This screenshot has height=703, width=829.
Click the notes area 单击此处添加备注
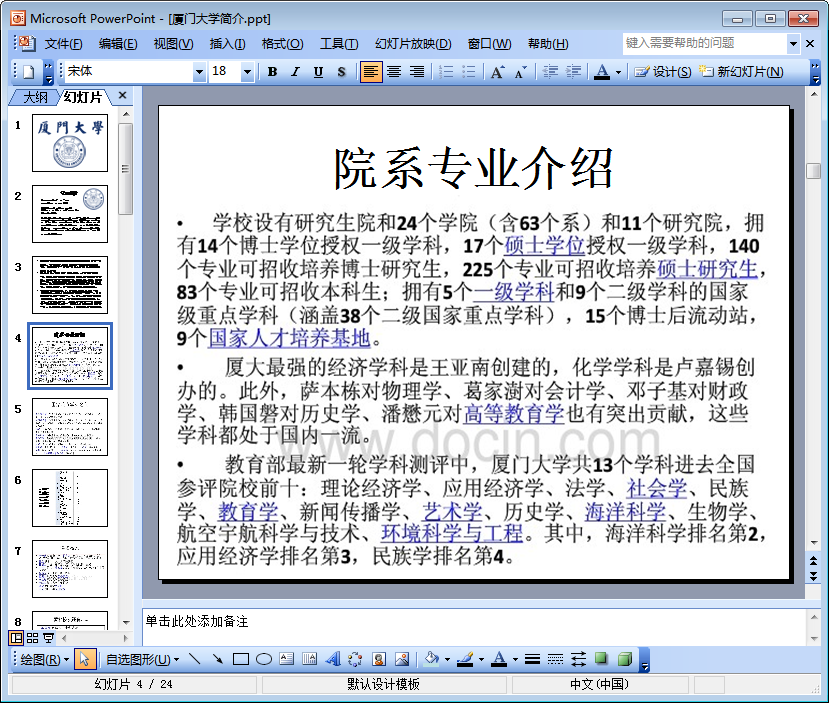point(474,627)
